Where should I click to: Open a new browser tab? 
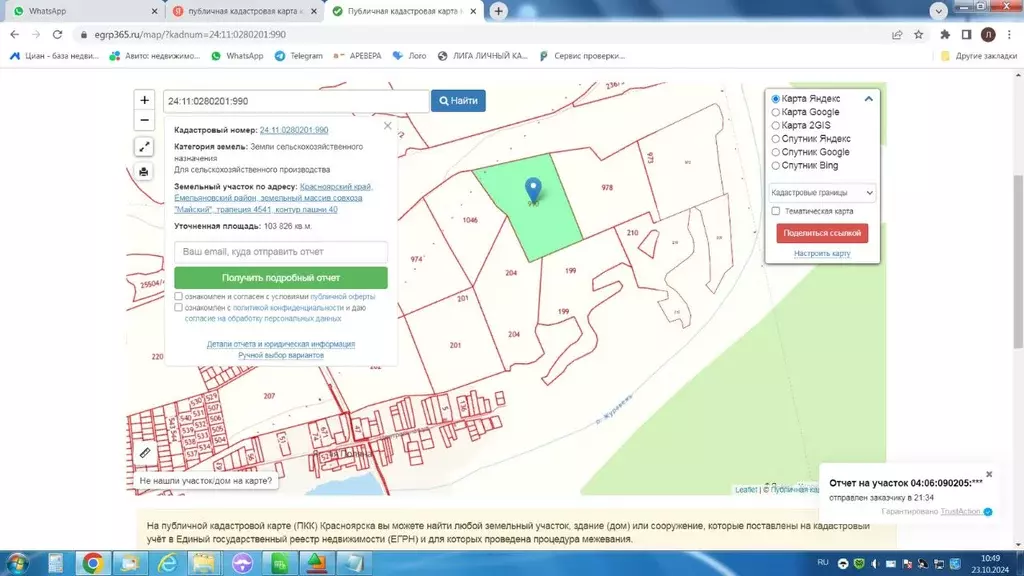498,11
